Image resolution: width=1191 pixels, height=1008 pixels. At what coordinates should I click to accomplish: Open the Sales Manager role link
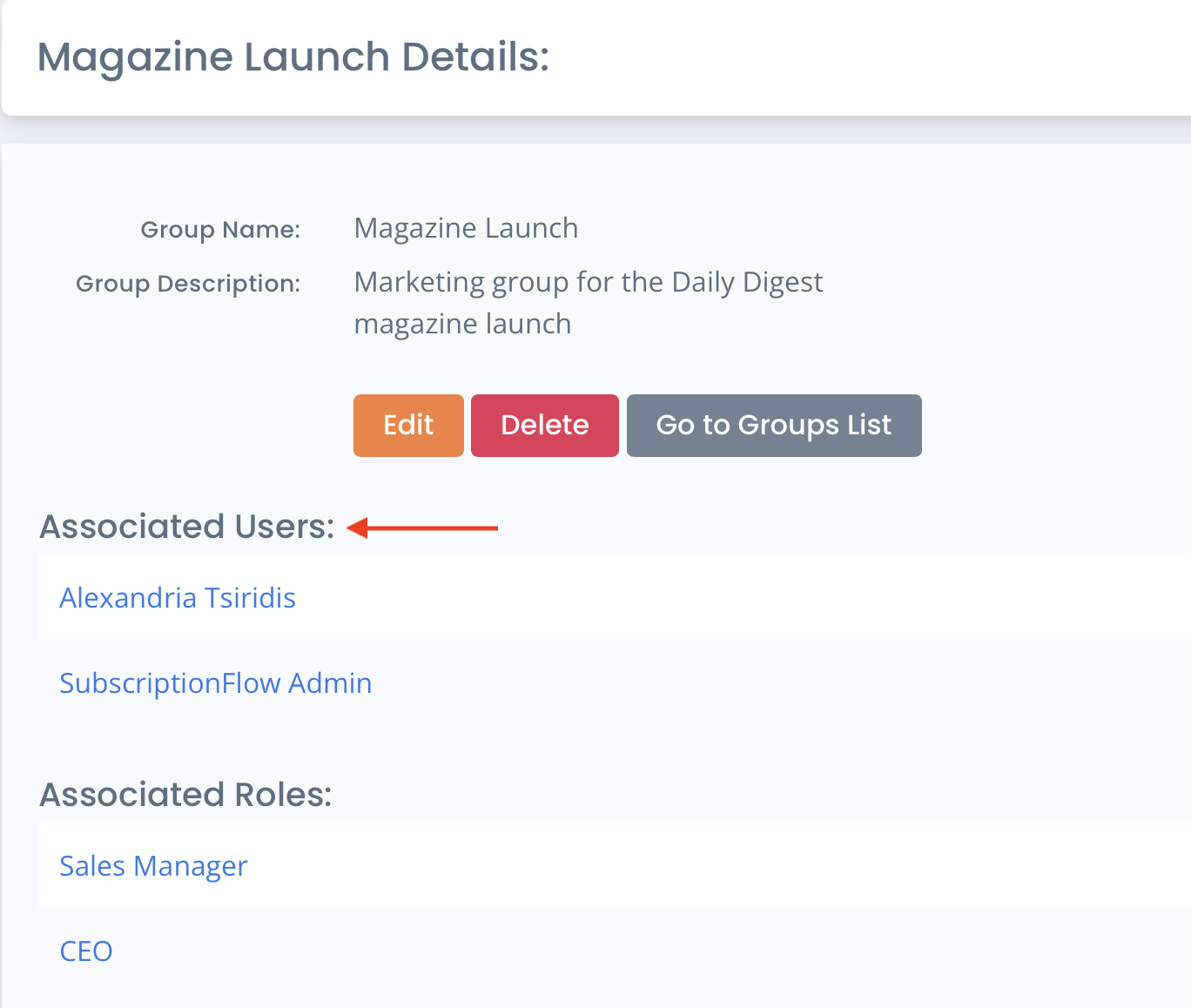click(153, 866)
